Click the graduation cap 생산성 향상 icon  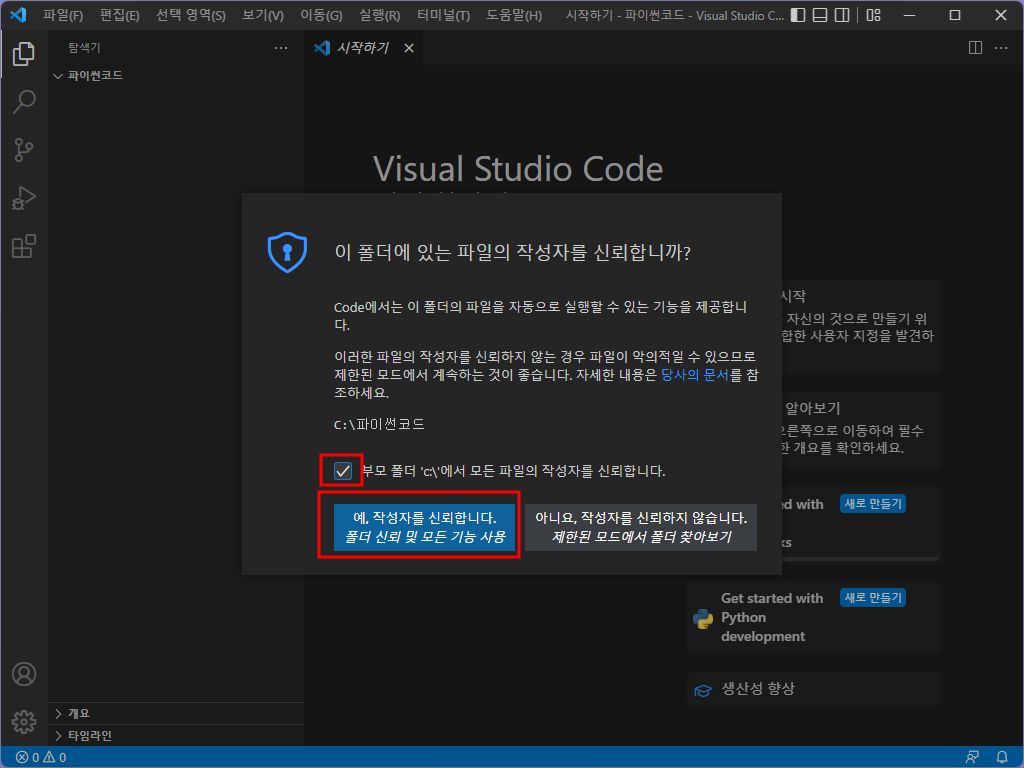click(703, 690)
